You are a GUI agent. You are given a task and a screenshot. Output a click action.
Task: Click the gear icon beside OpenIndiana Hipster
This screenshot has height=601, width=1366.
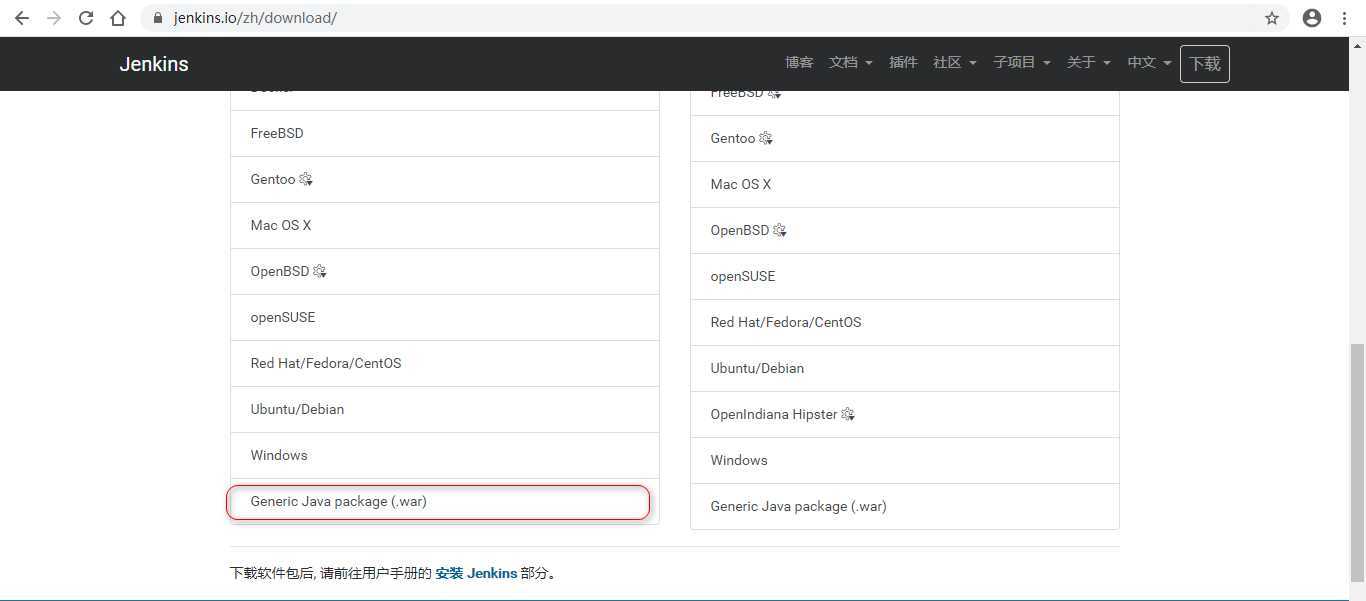coord(848,415)
